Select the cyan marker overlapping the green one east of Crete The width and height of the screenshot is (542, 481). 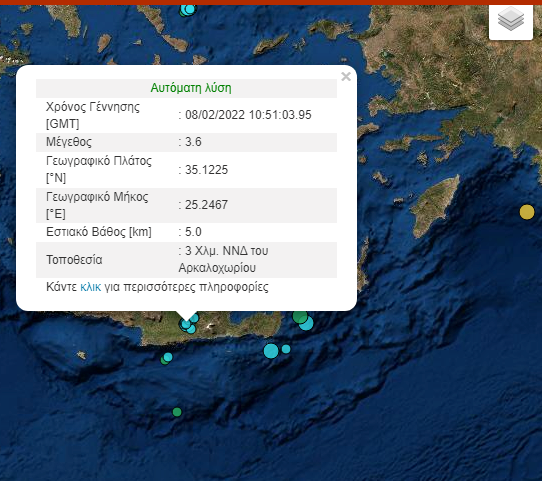tap(306, 323)
